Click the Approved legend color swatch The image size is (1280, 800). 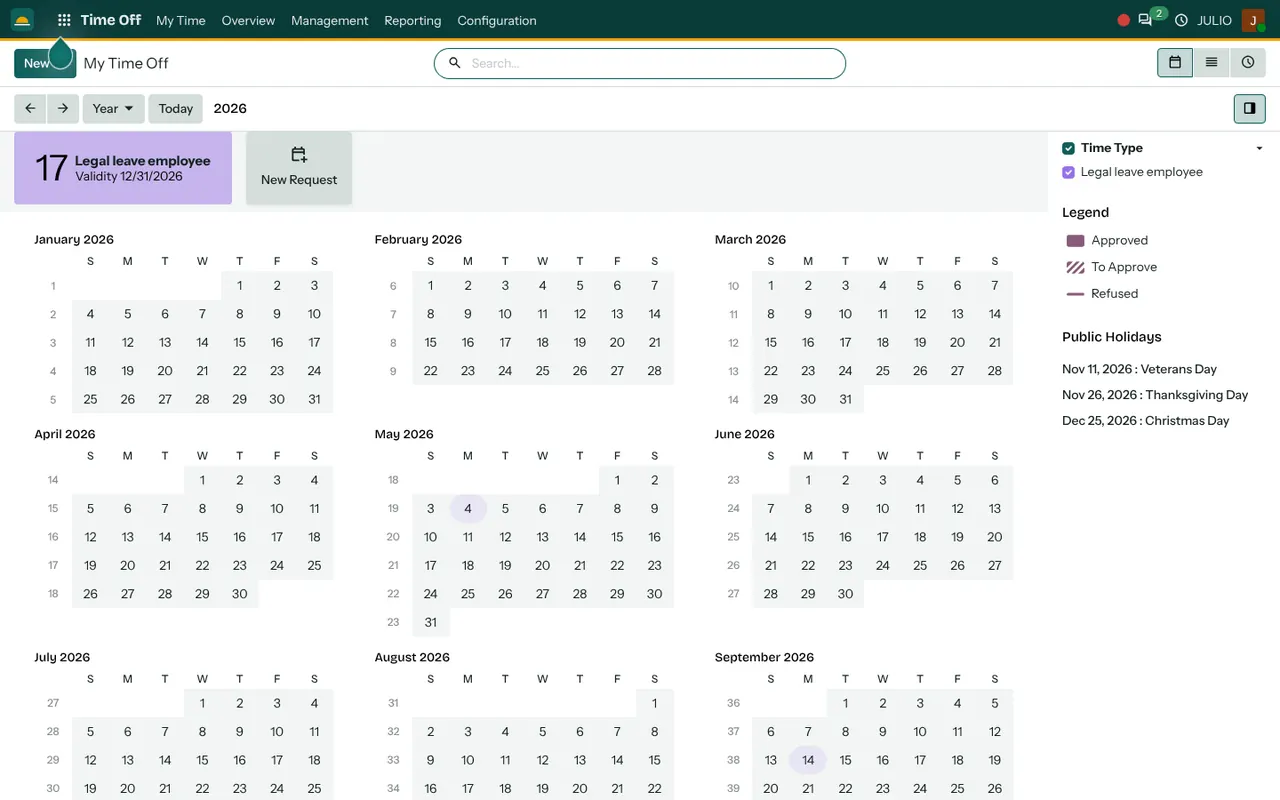(1075, 241)
